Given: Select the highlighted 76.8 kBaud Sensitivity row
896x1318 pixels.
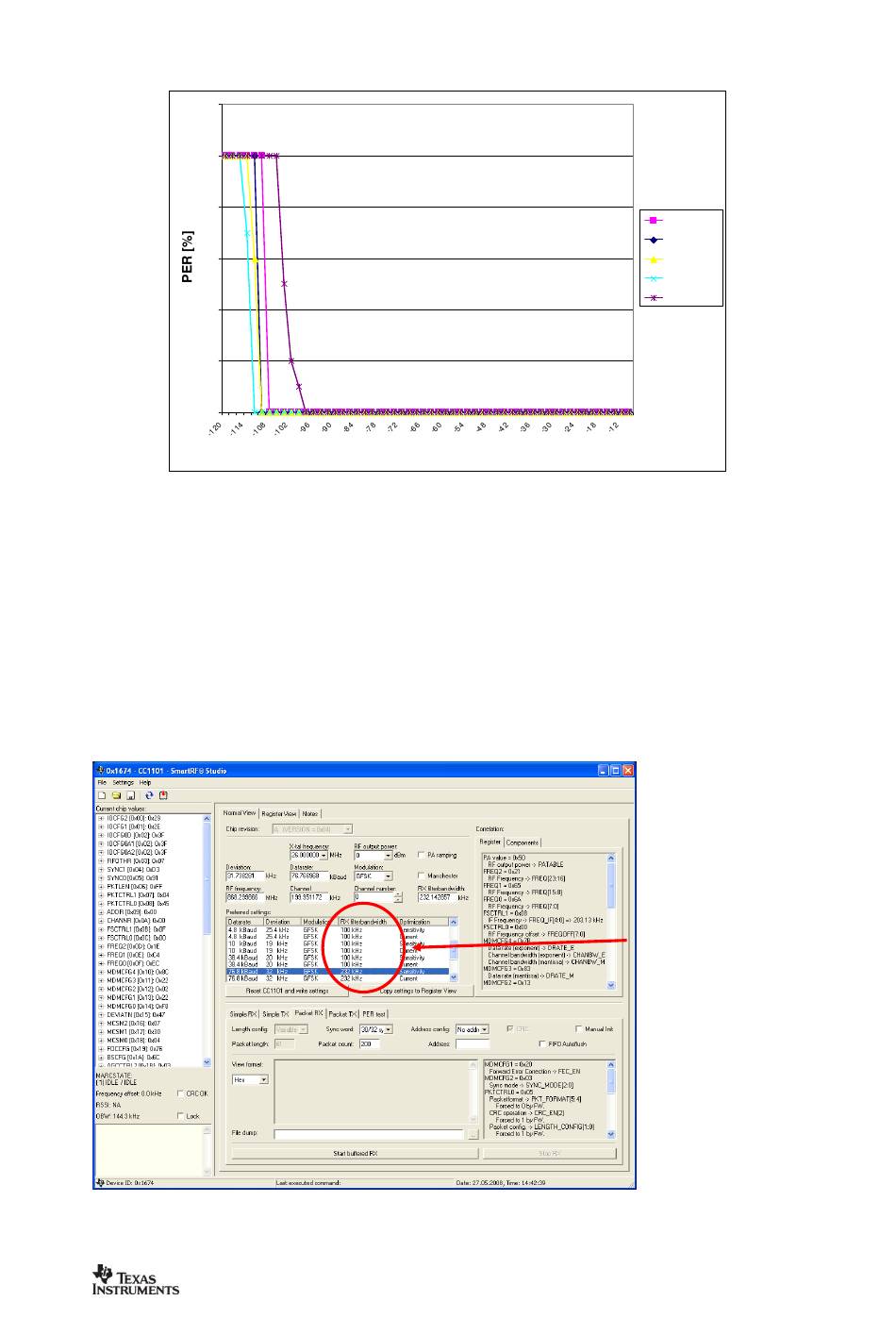Looking at the screenshot, I should click(x=338, y=971).
